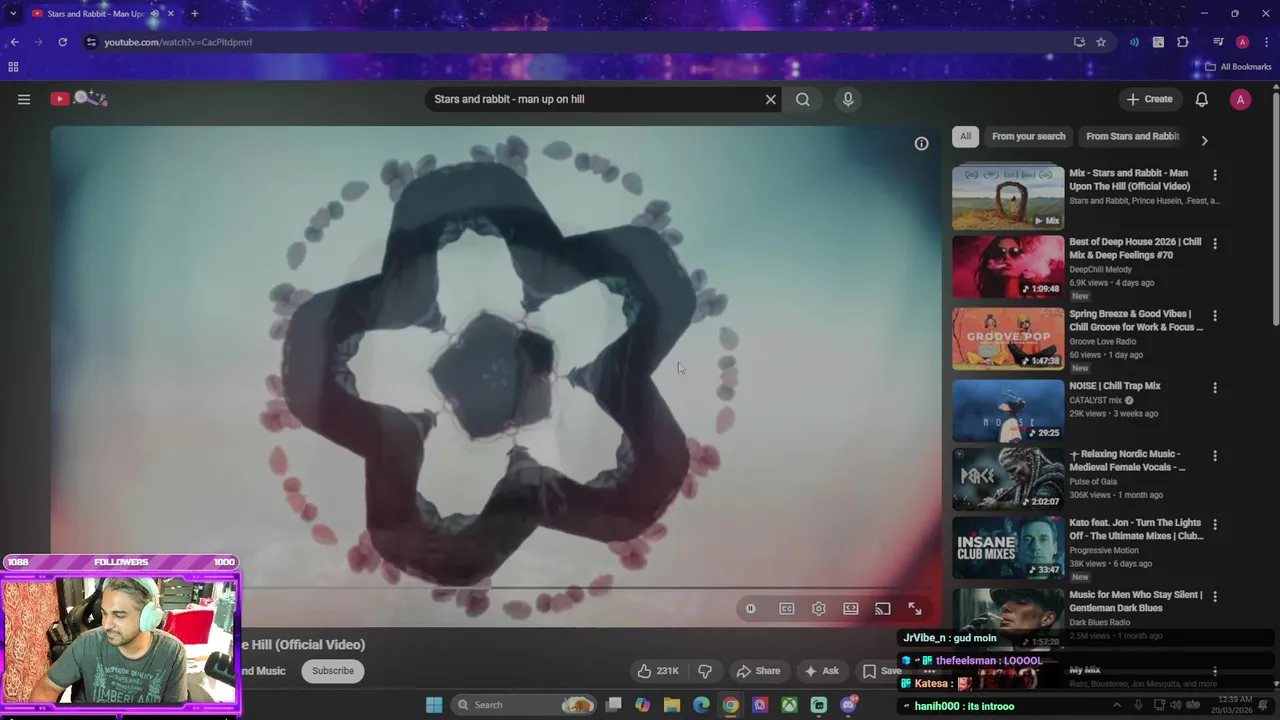The width and height of the screenshot is (1280, 720).
Task: Open File Explorer from the taskbar
Action: 672,705
